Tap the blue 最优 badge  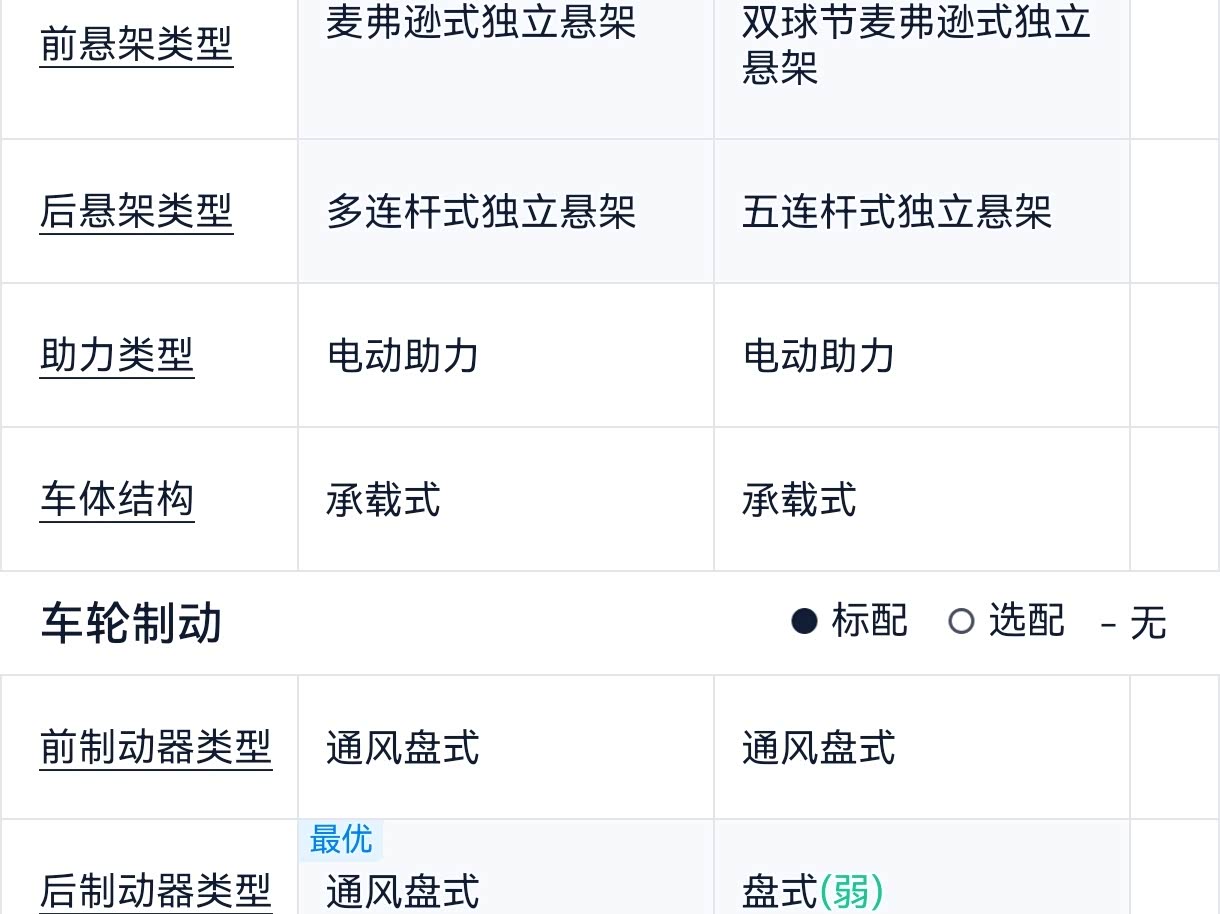click(341, 840)
